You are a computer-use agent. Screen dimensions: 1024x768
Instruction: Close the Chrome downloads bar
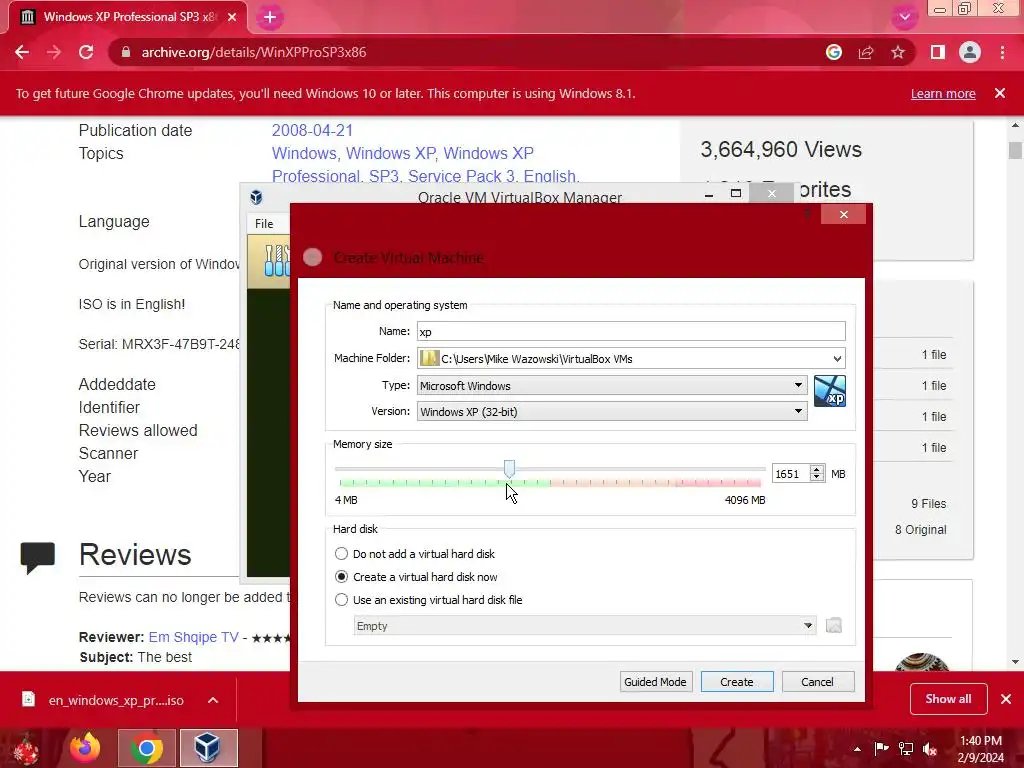pos(1006,699)
